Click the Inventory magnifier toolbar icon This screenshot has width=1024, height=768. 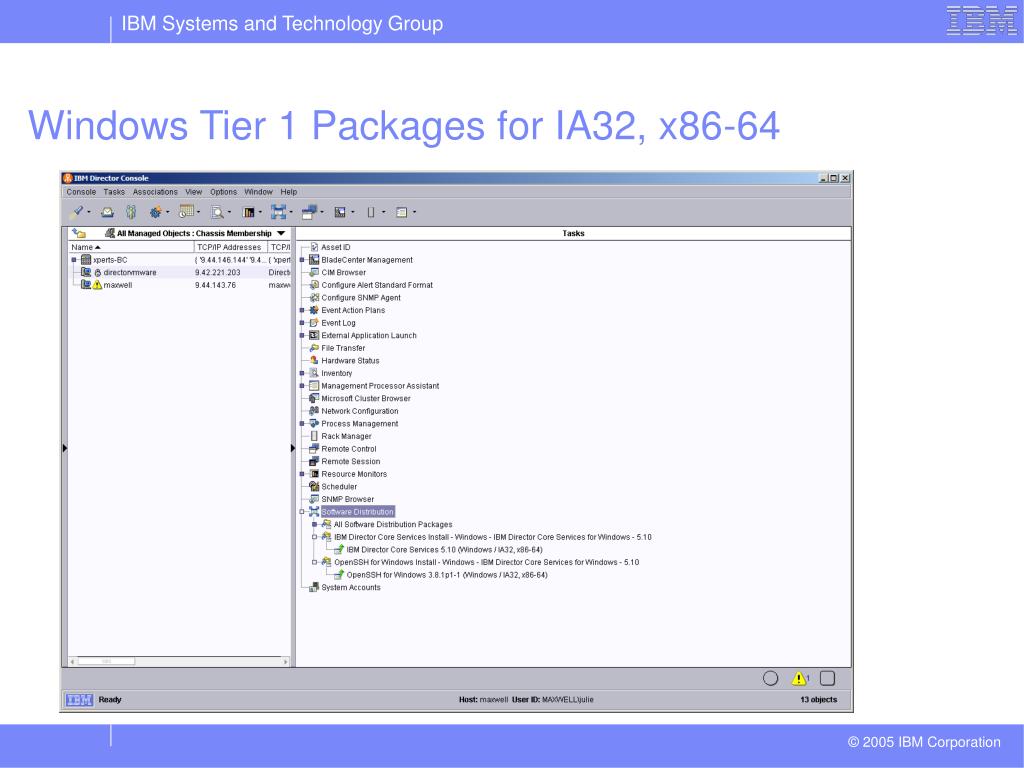click(217, 212)
